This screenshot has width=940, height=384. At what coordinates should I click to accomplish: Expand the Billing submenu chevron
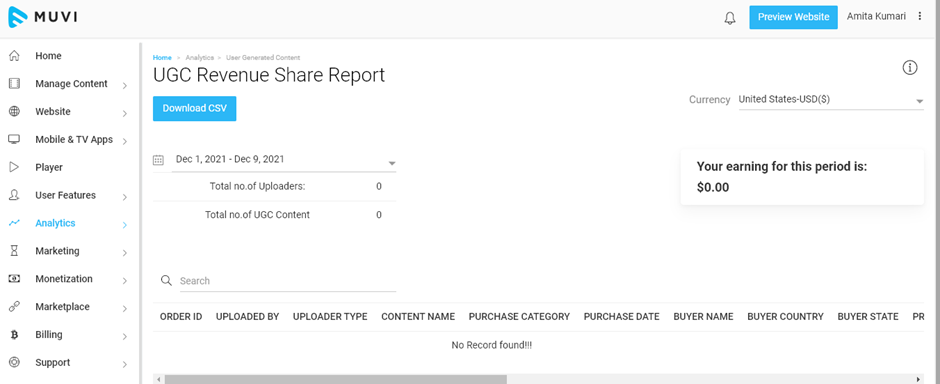point(125,337)
